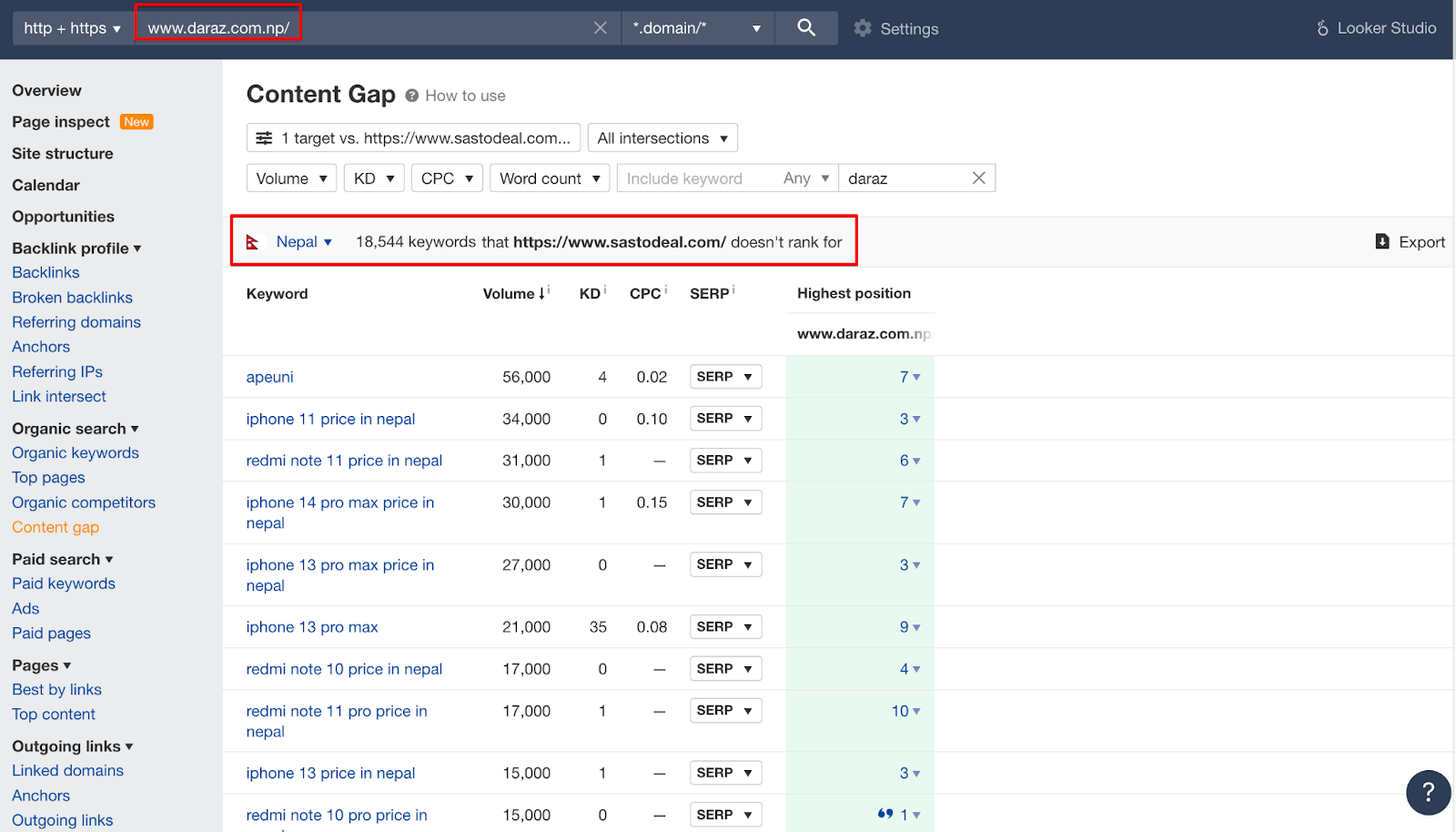Click the CPC column info icon
Image resolution: width=1456 pixels, height=832 pixels.
(666, 289)
